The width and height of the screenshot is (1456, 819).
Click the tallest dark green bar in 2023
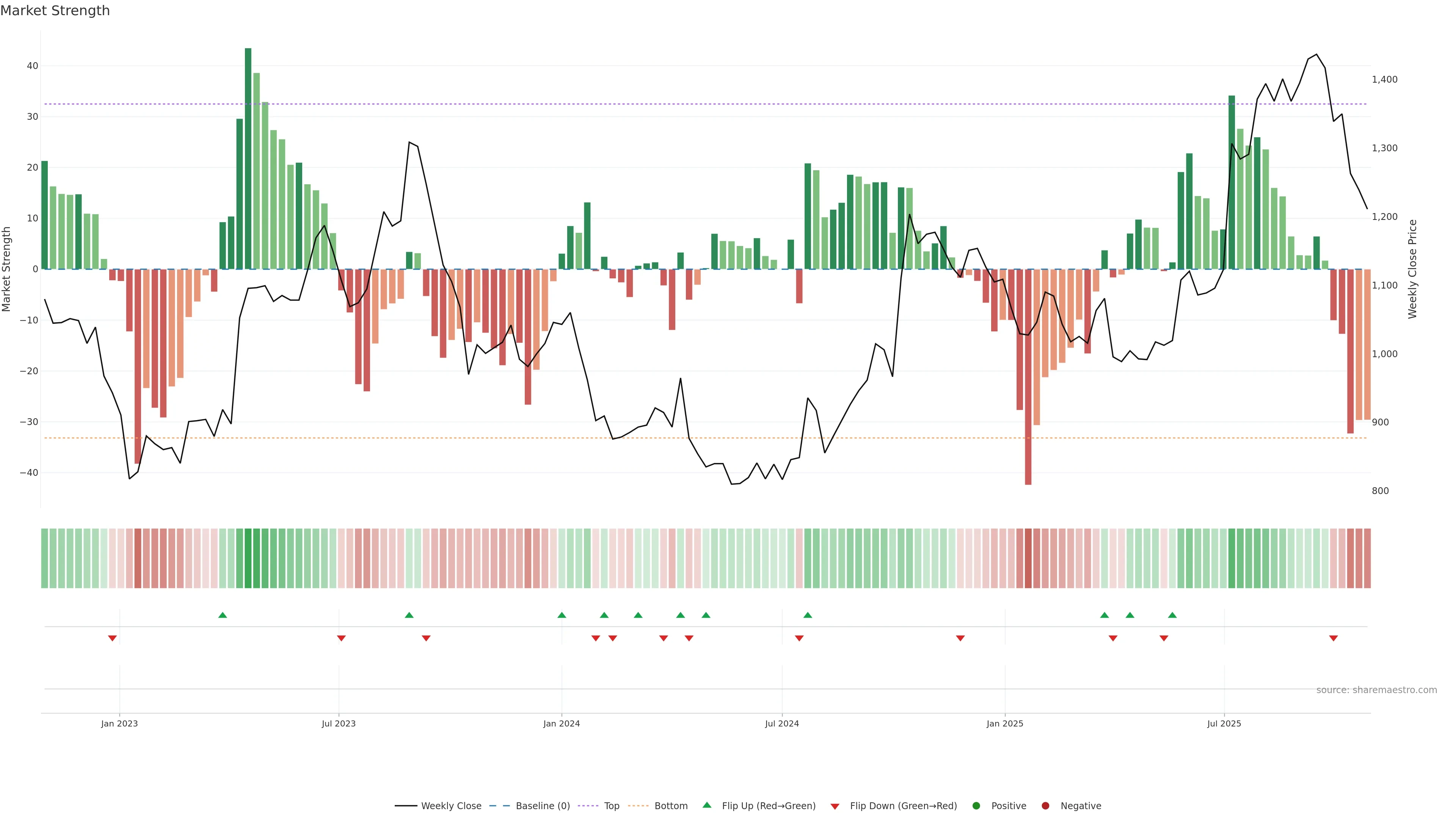(x=248, y=158)
